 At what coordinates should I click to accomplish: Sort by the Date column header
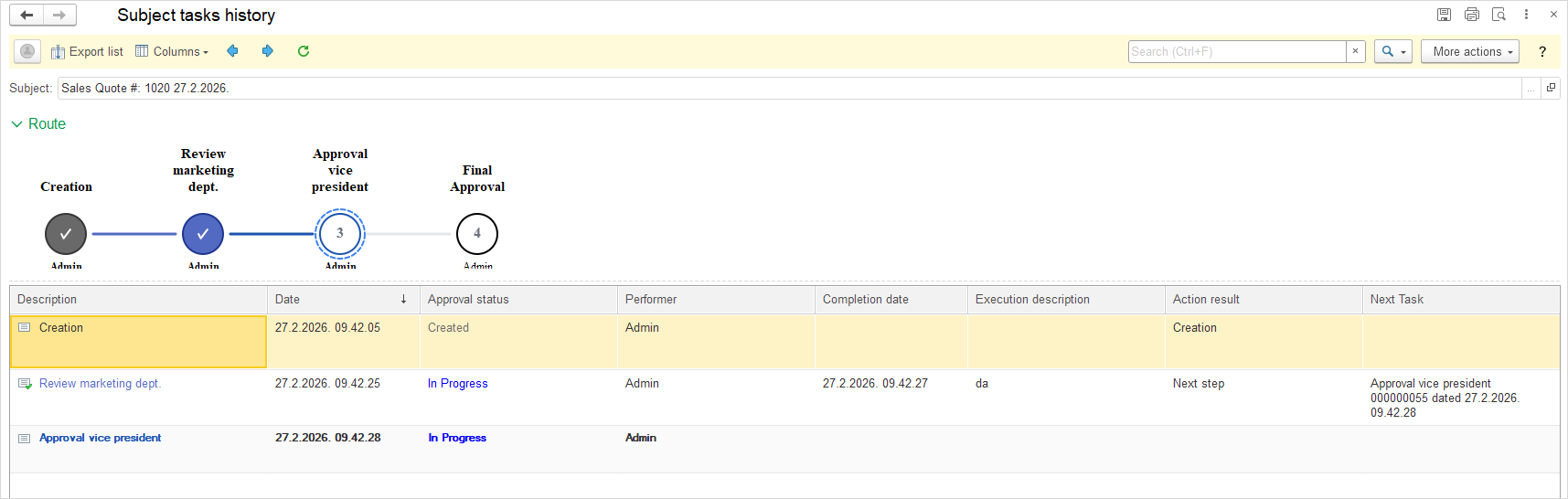342,300
